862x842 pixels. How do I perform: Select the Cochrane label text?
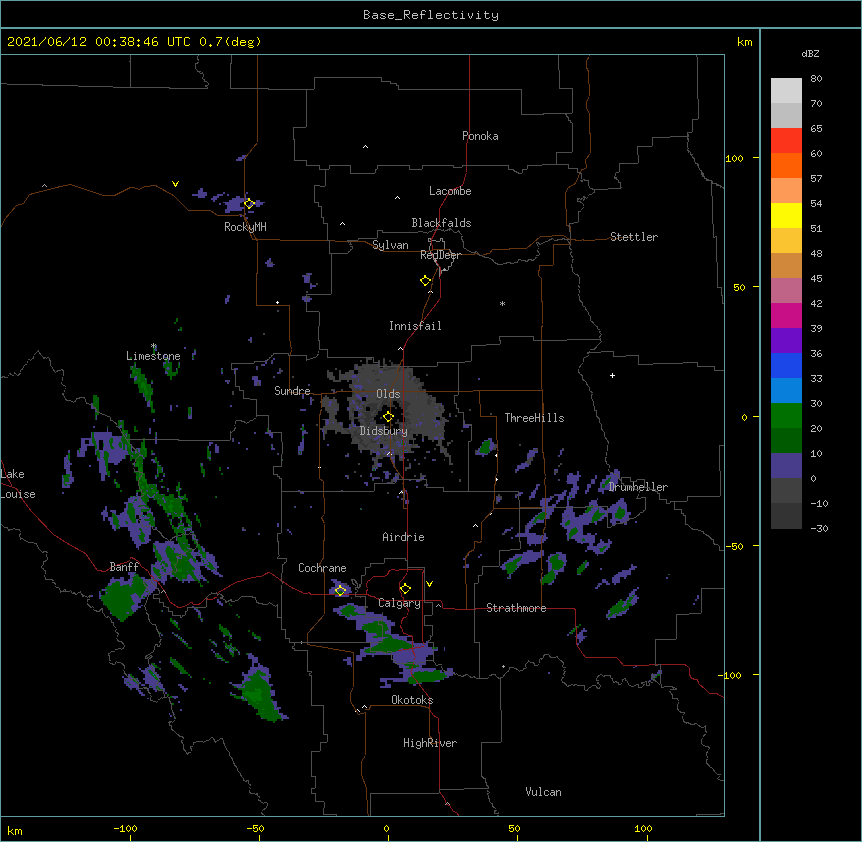tap(322, 568)
